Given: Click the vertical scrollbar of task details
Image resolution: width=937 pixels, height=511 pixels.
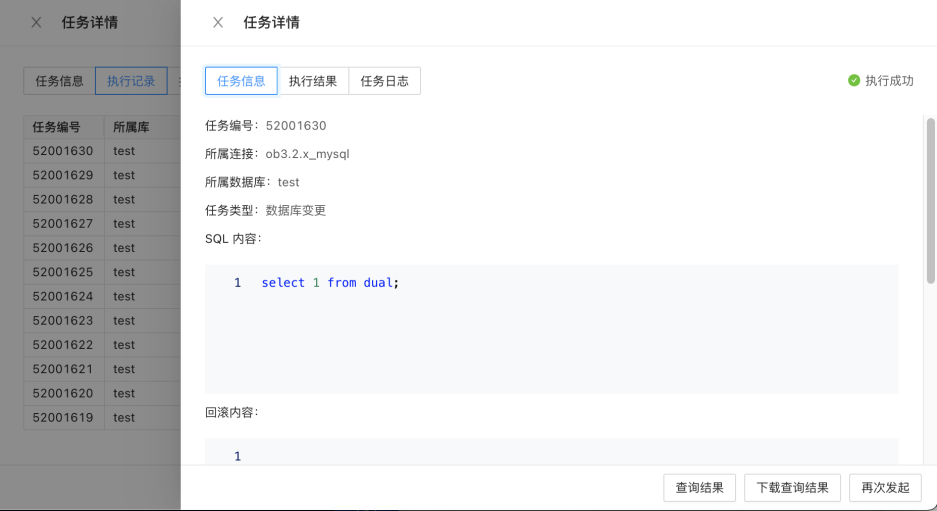Looking at the screenshot, I should pos(930,201).
